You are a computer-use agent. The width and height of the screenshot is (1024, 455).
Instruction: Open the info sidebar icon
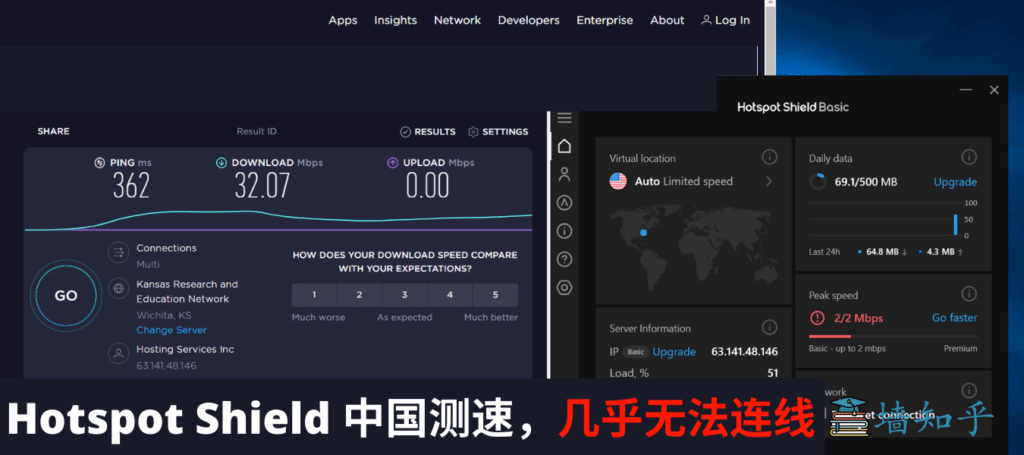coord(564,231)
